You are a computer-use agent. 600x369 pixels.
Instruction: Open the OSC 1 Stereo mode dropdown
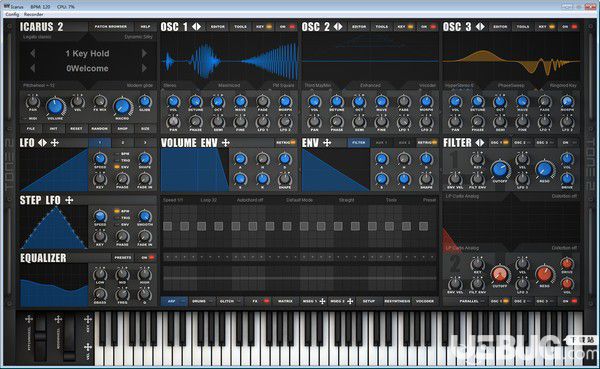[x=171, y=85]
